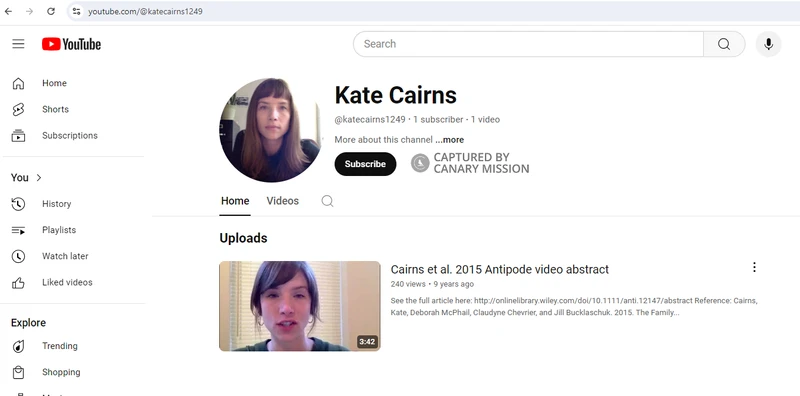Expand channel description via ...more
The image size is (800, 396).
click(x=449, y=140)
